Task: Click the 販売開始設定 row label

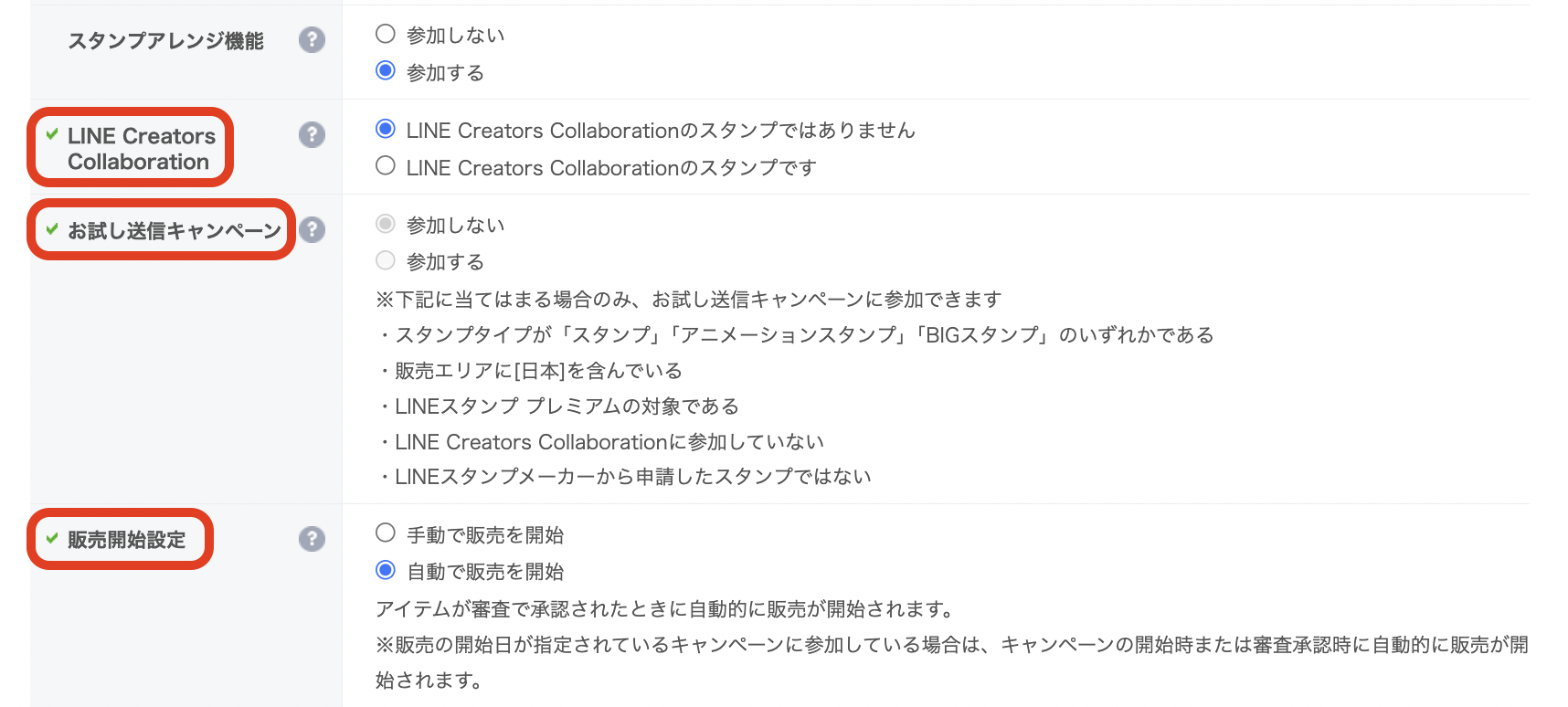Action: (127, 540)
